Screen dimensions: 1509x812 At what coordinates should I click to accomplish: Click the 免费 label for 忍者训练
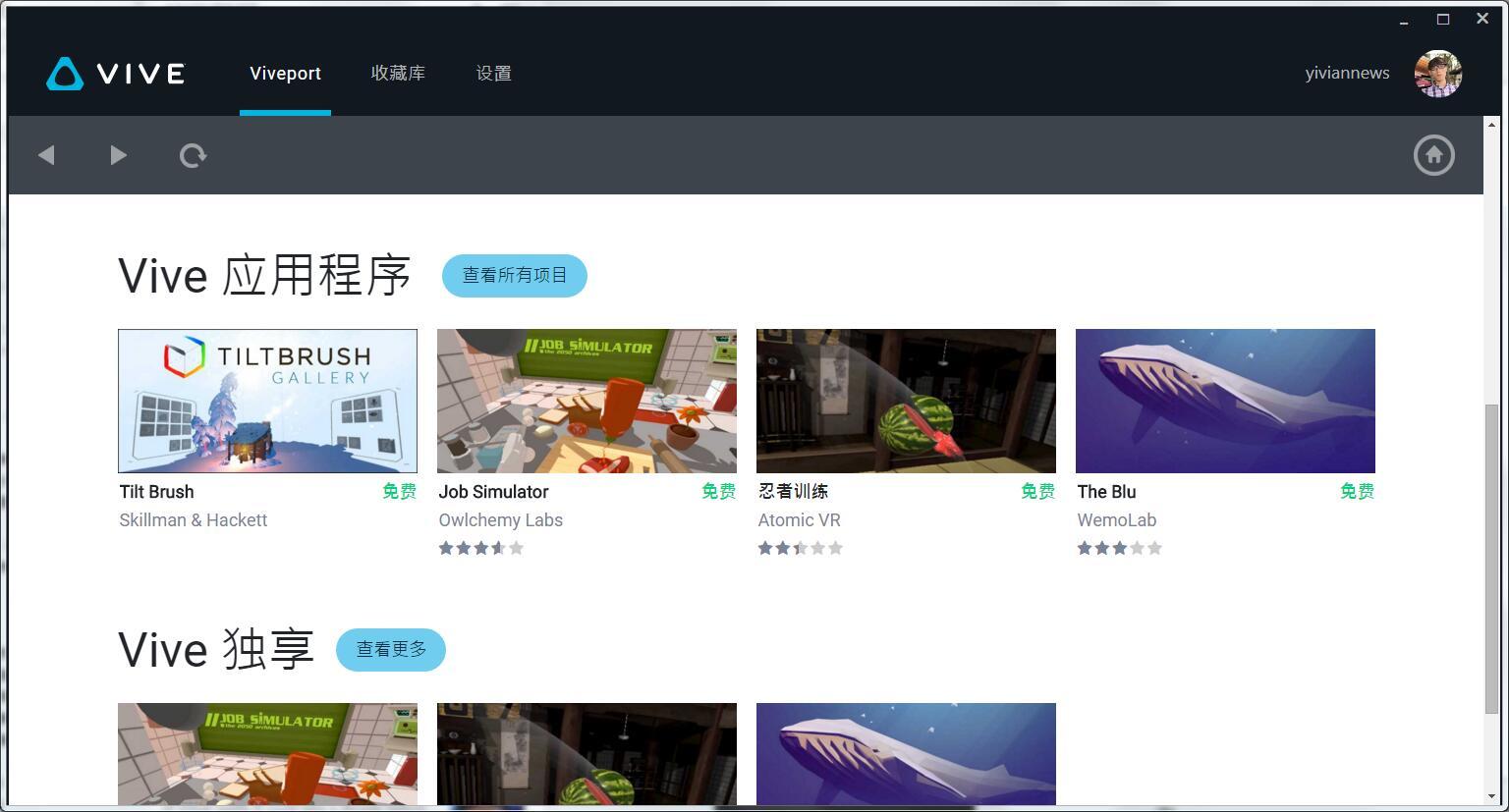pyautogui.click(x=1037, y=491)
